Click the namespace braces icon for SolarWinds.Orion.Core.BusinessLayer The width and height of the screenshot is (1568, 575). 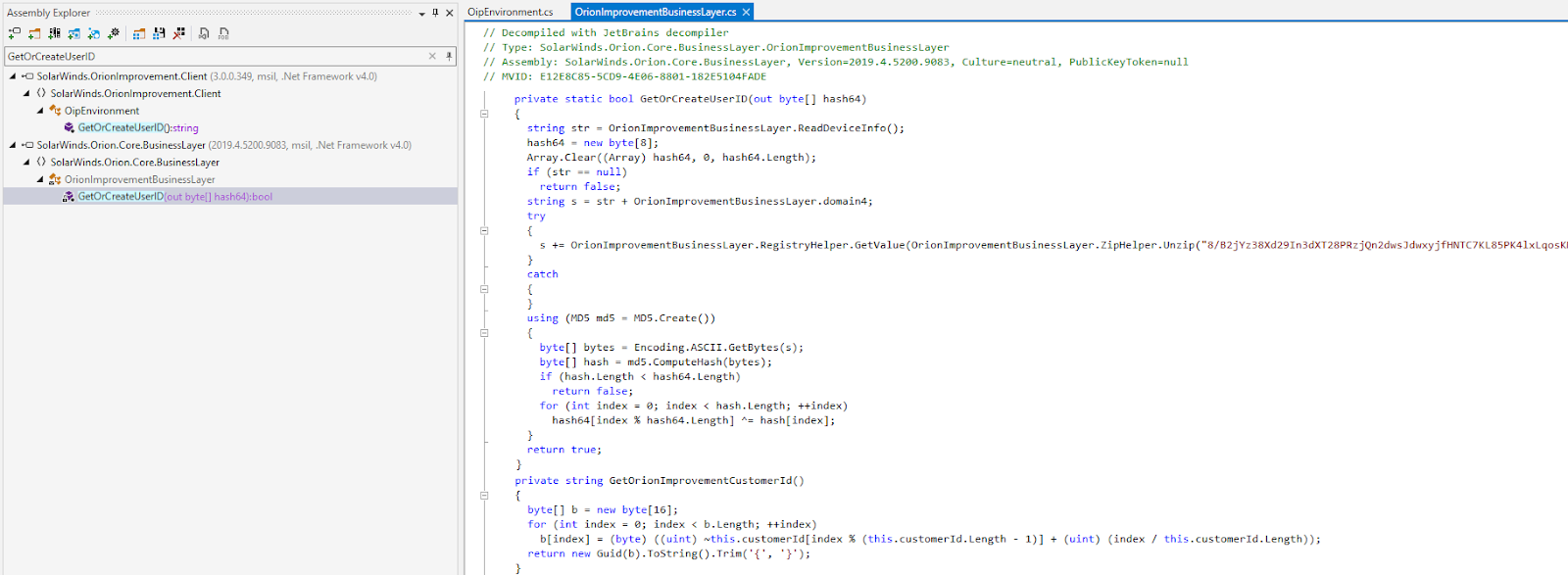point(41,163)
